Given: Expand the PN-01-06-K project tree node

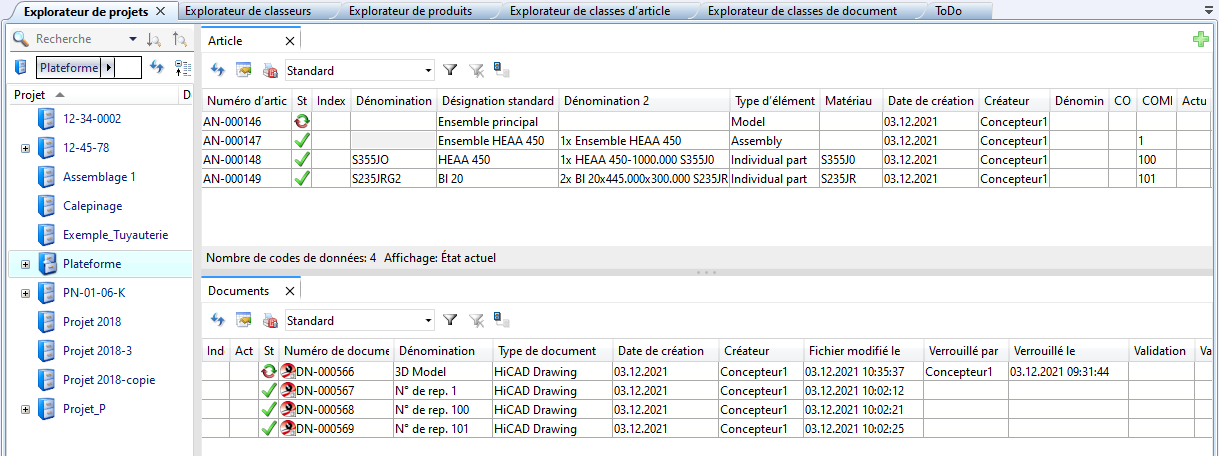Looking at the screenshot, I should [x=25, y=293].
